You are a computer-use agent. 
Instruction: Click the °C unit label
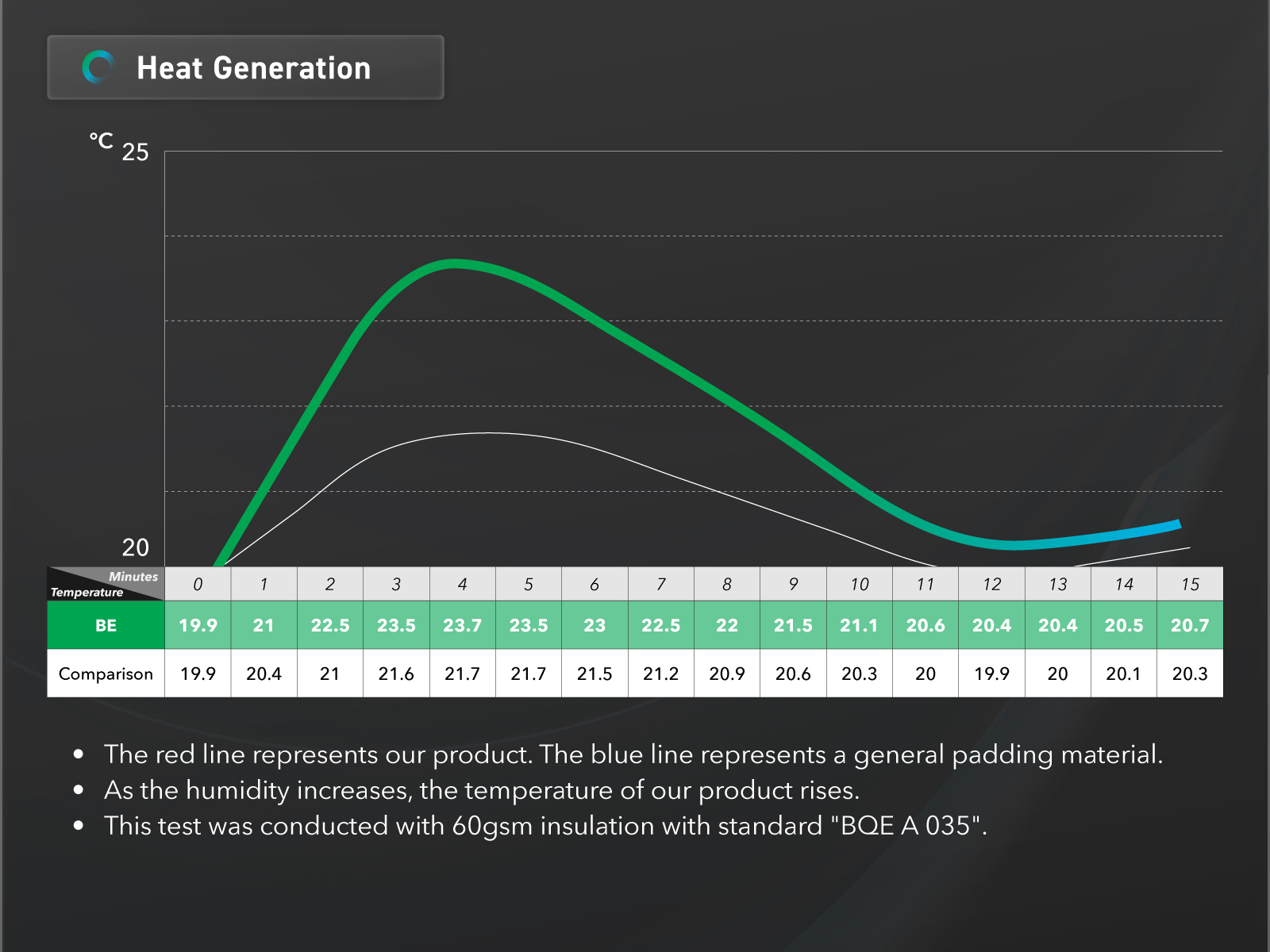coord(101,141)
